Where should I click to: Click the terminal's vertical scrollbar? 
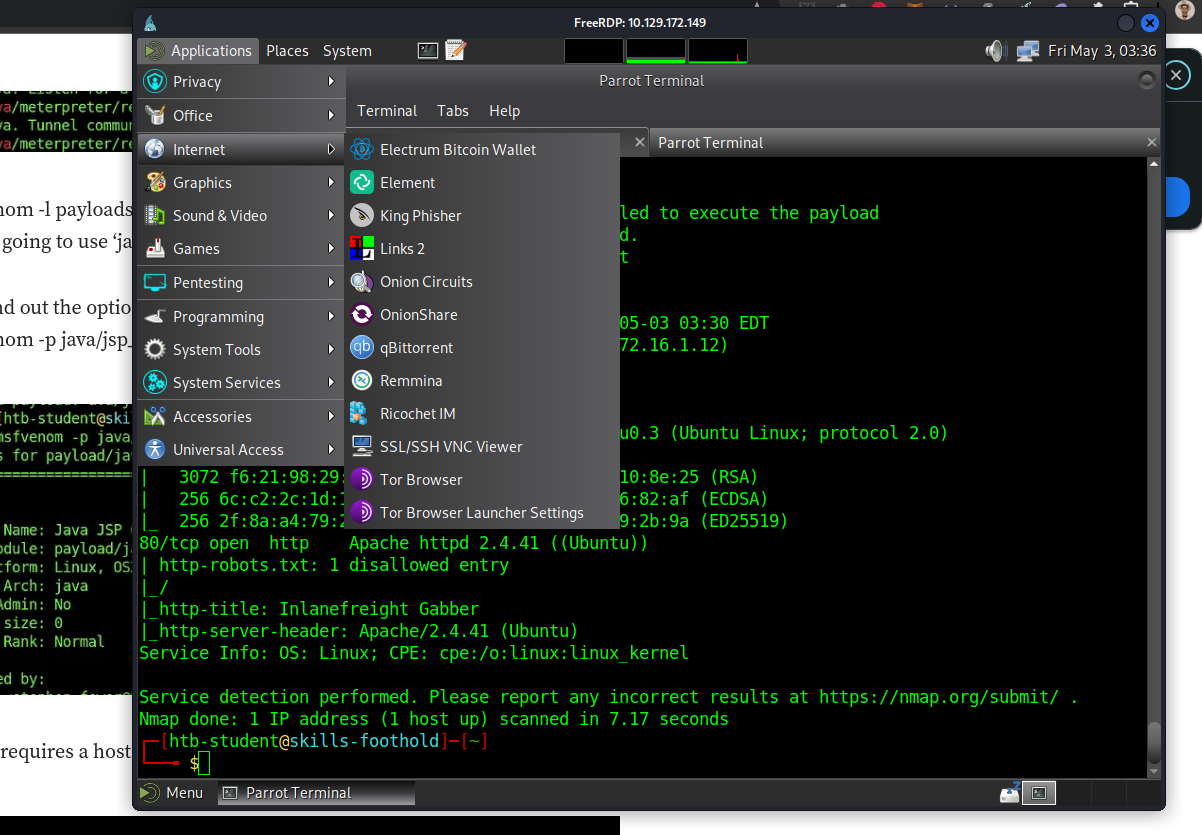point(1153,742)
